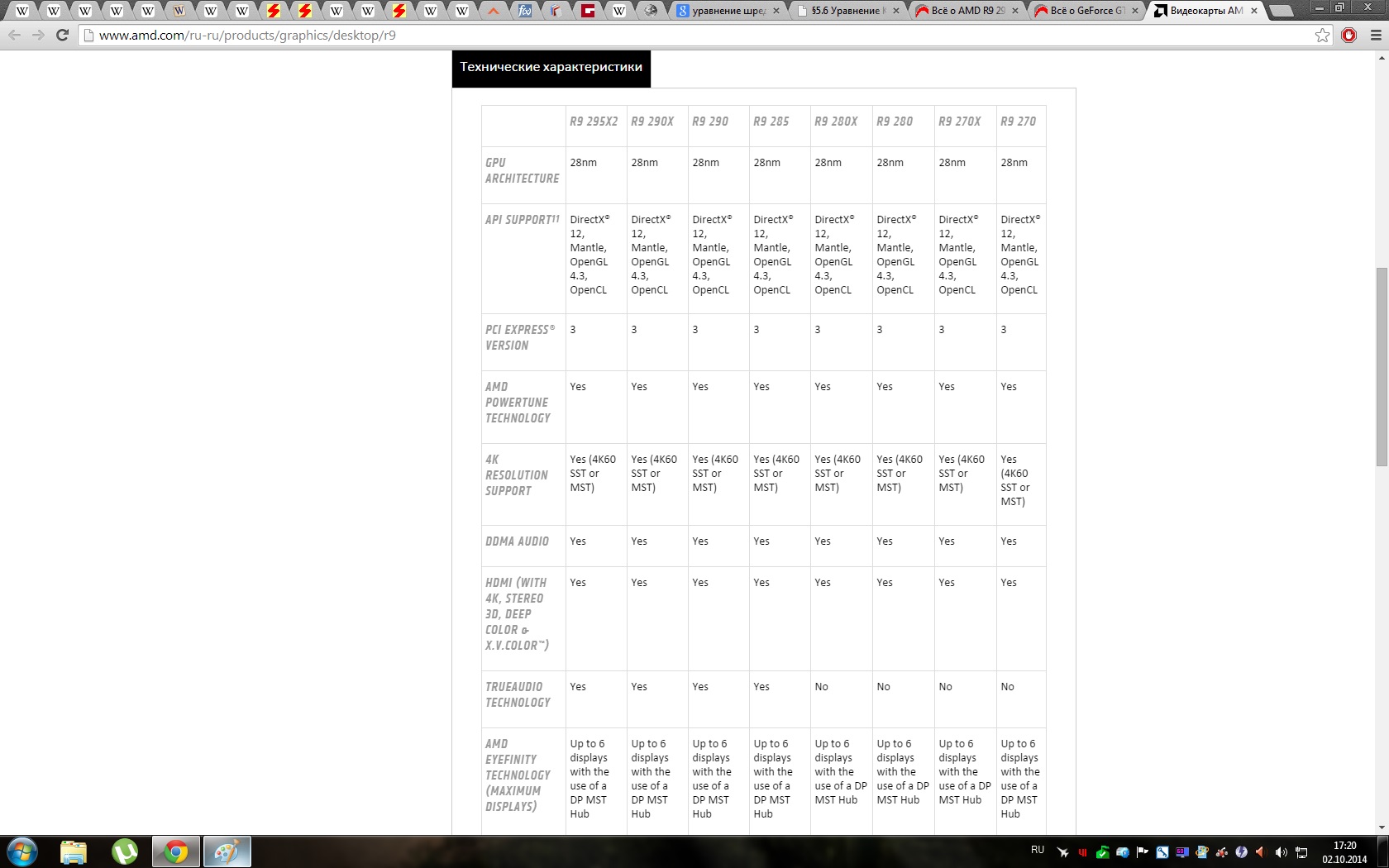Close the 'Всё о AMD R9 29' tab

coord(1016,11)
